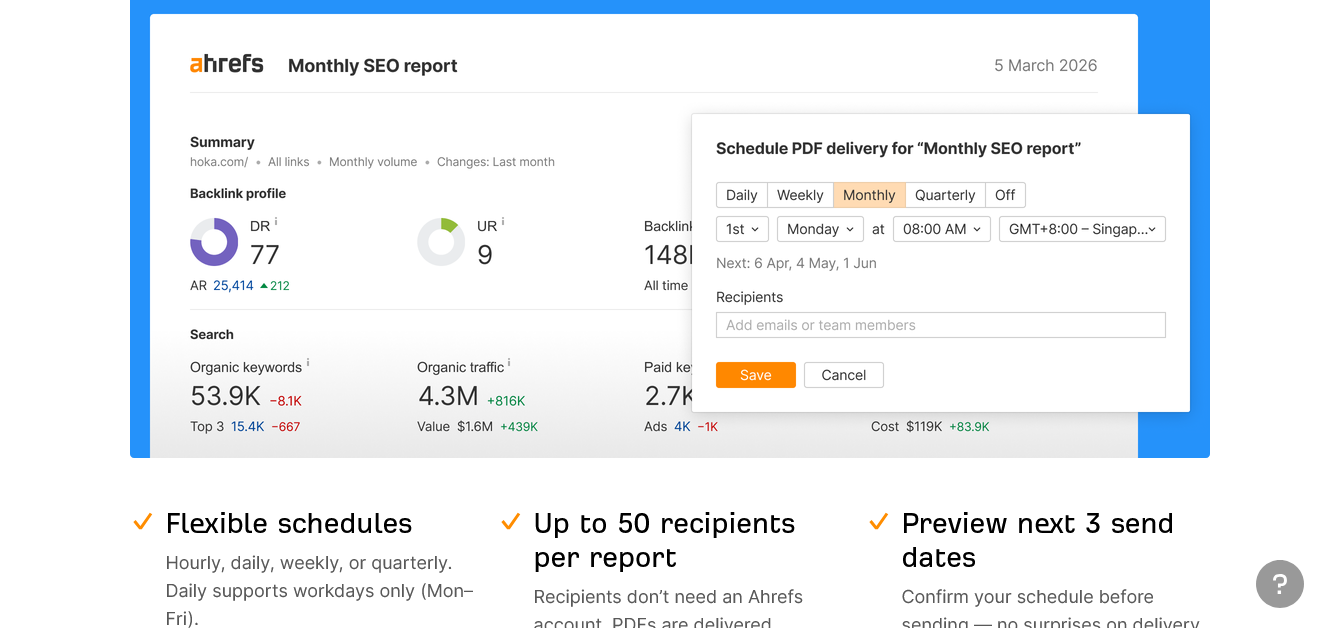Click the DR purple donut chart
The image size is (1340, 628).
(x=214, y=242)
